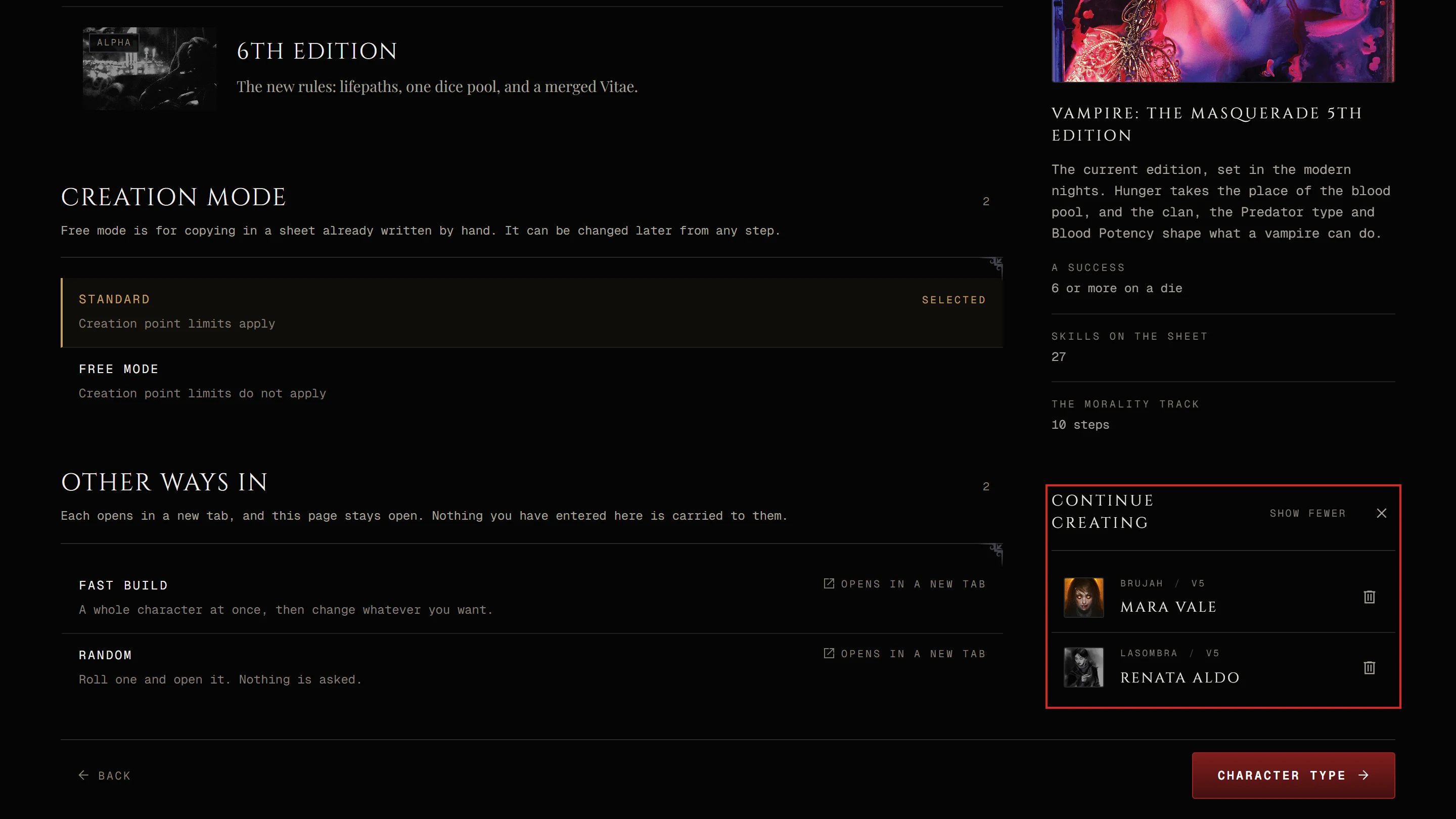Open Mara Vale's portrait thumbnail
Image resolution: width=1456 pixels, height=819 pixels.
(x=1083, y=597)
